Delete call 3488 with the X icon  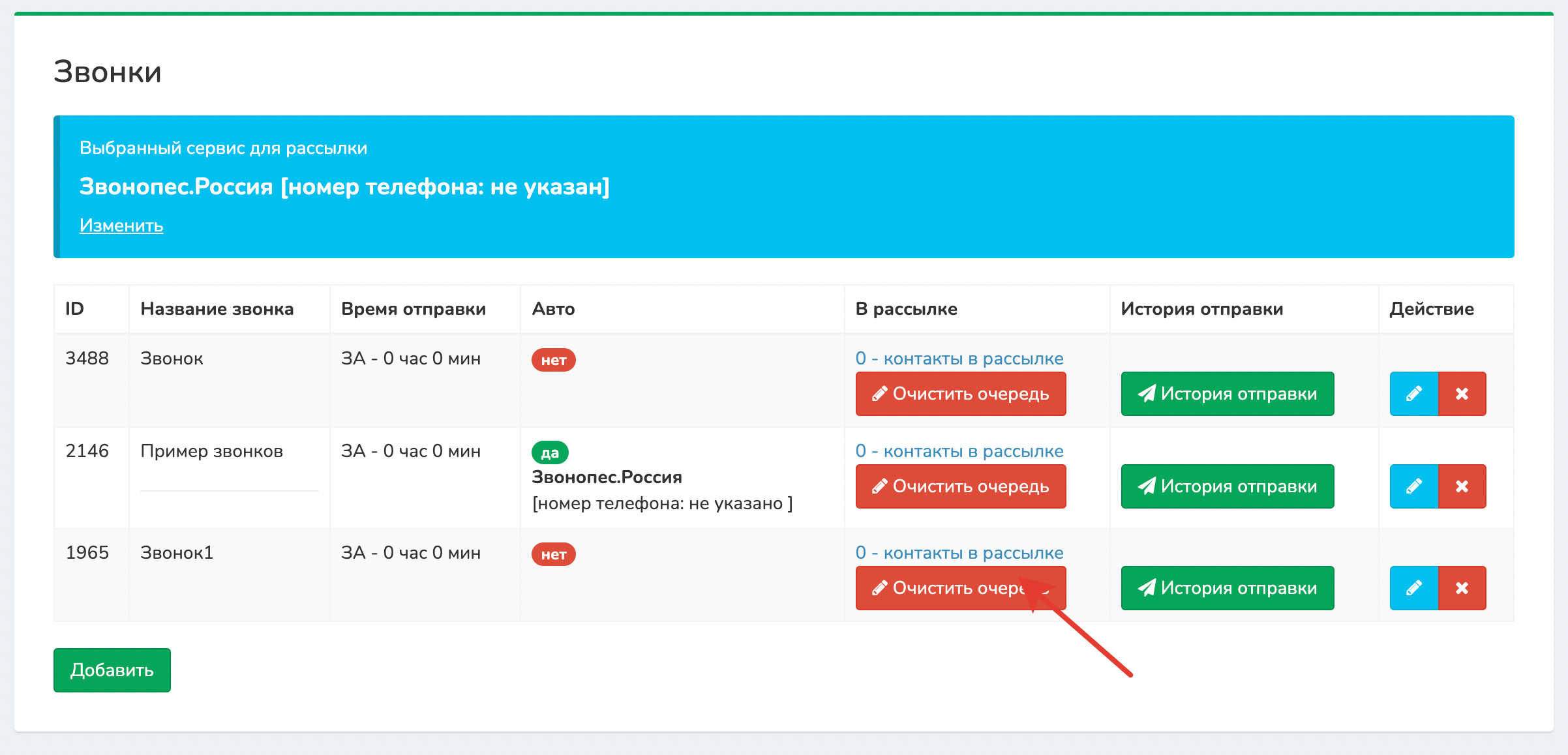[1462, 394]
